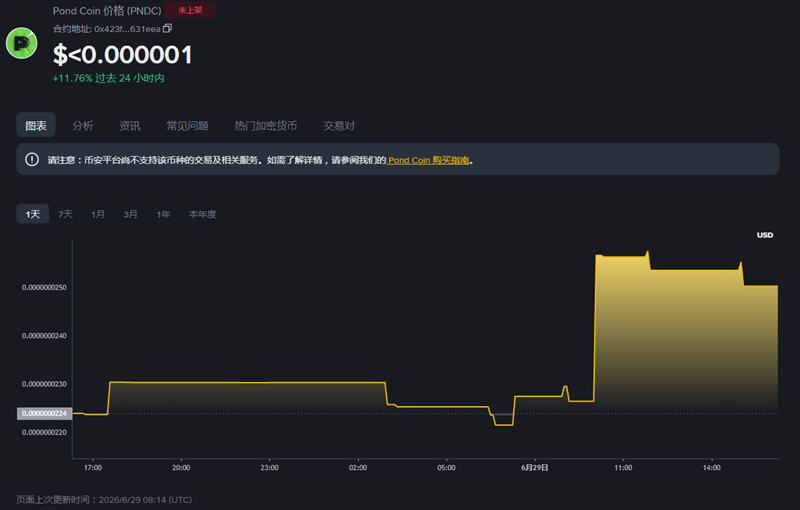Image resolution: width=800 pixels, height=510 pixels.
Task: Open the Pond Coin 购买指南 link
Action: click(428, 160)
